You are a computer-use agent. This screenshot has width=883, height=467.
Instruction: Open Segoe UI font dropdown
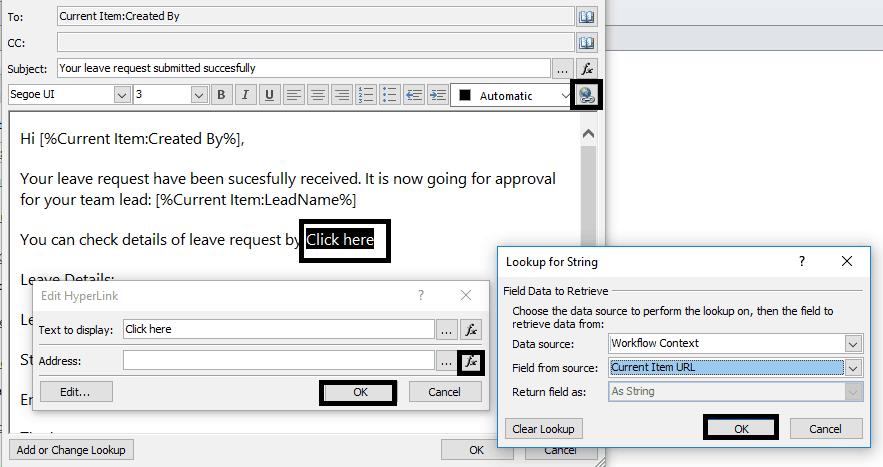coord(122,95)
